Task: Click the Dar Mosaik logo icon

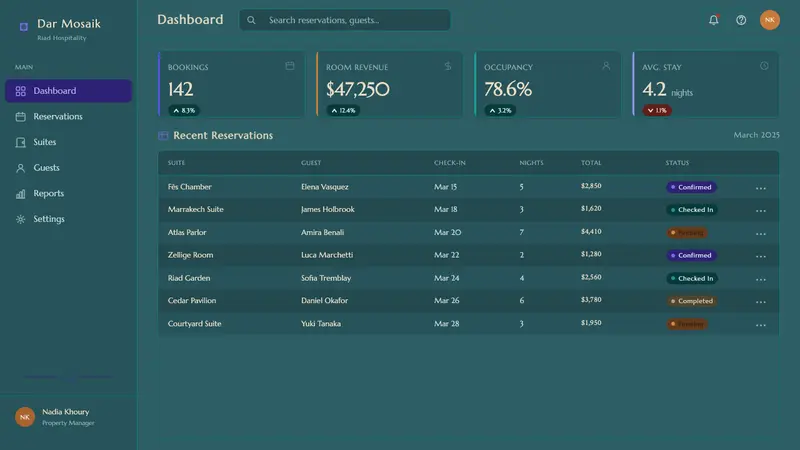Action: pos(23,27)
